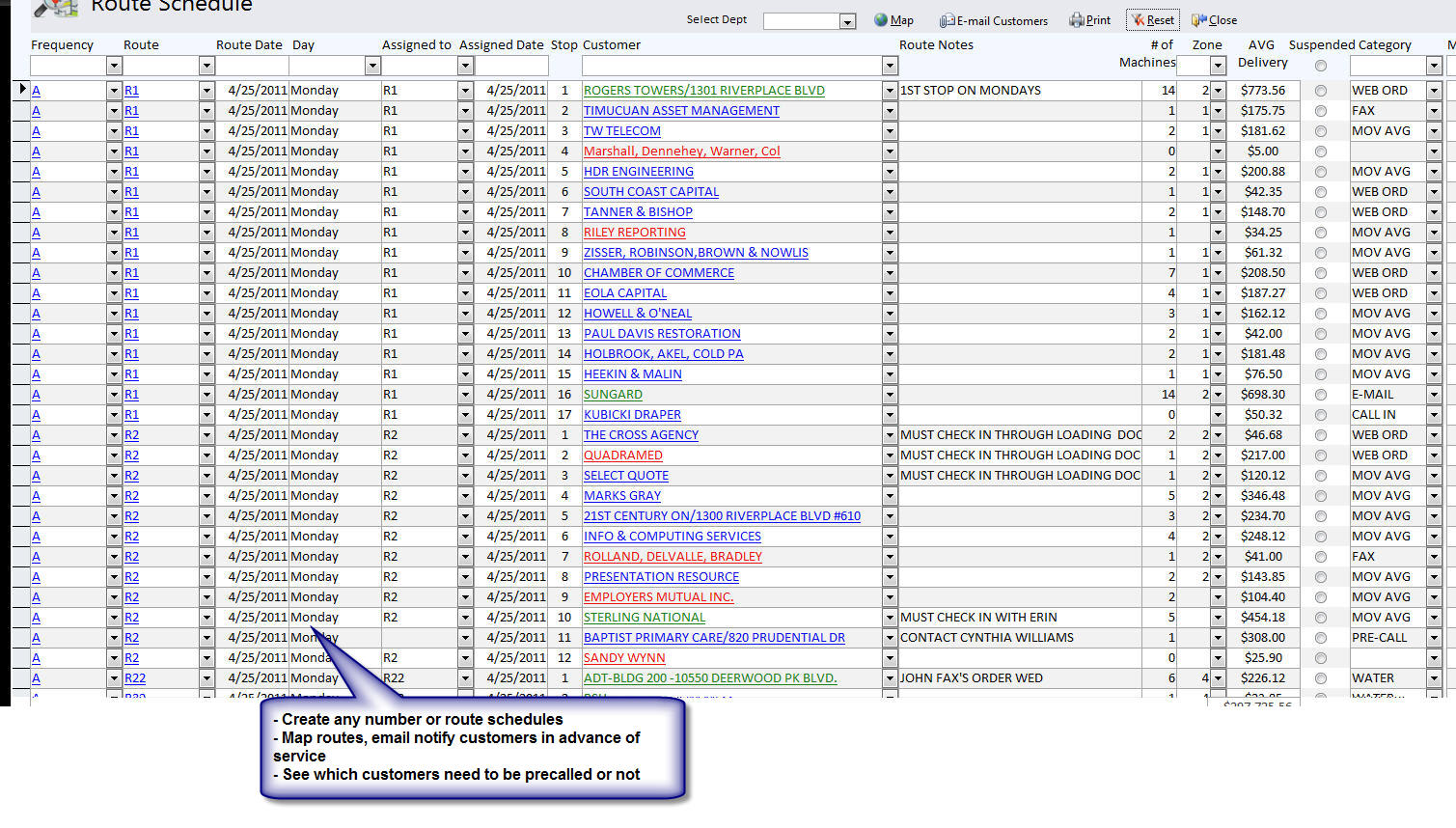Open CHAMBER OF COMMERCE customer link
The height and width of the screenshot is (828, 1456).
pos(659,273)
